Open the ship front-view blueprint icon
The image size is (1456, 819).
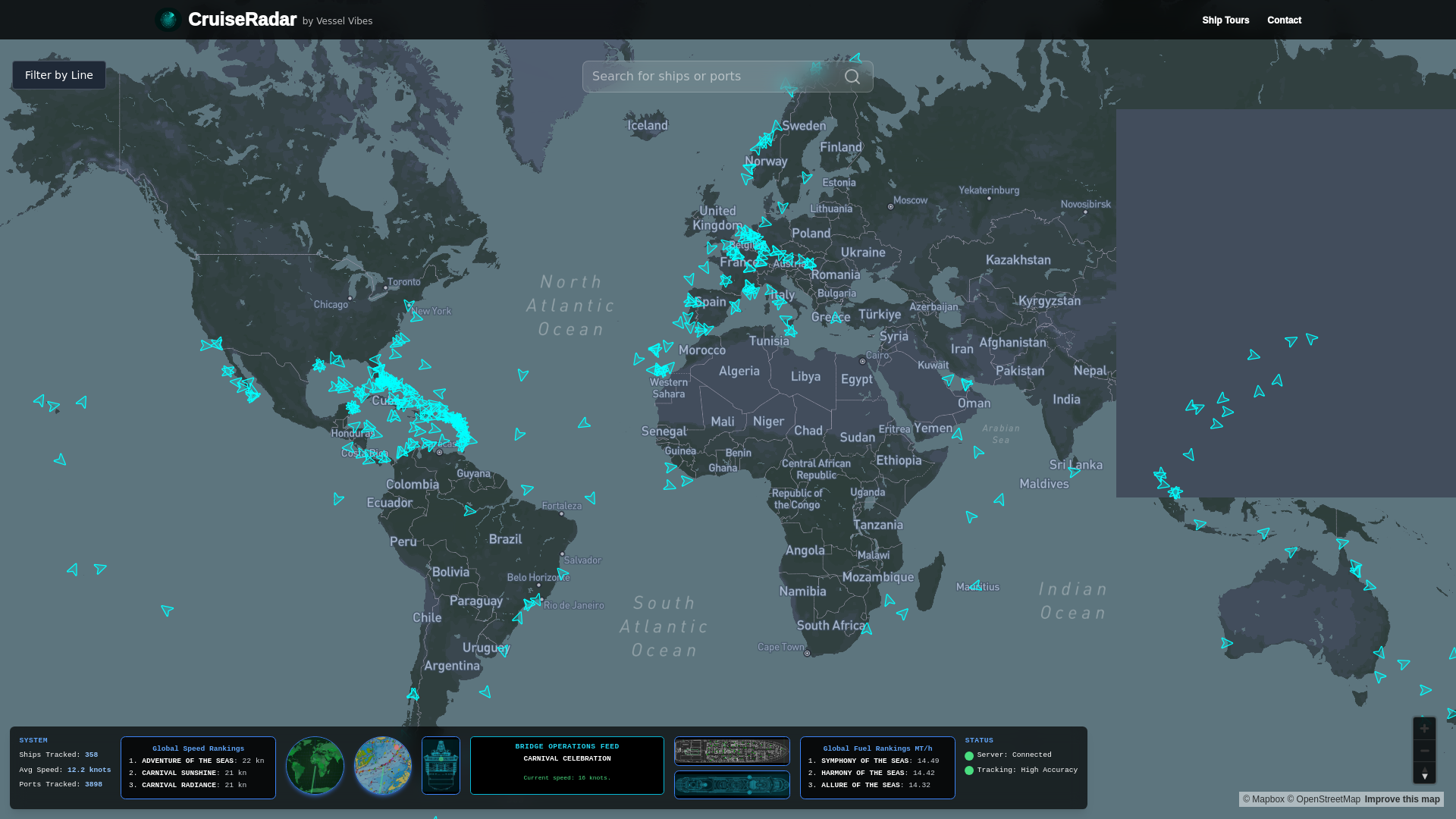pos(441,766)
